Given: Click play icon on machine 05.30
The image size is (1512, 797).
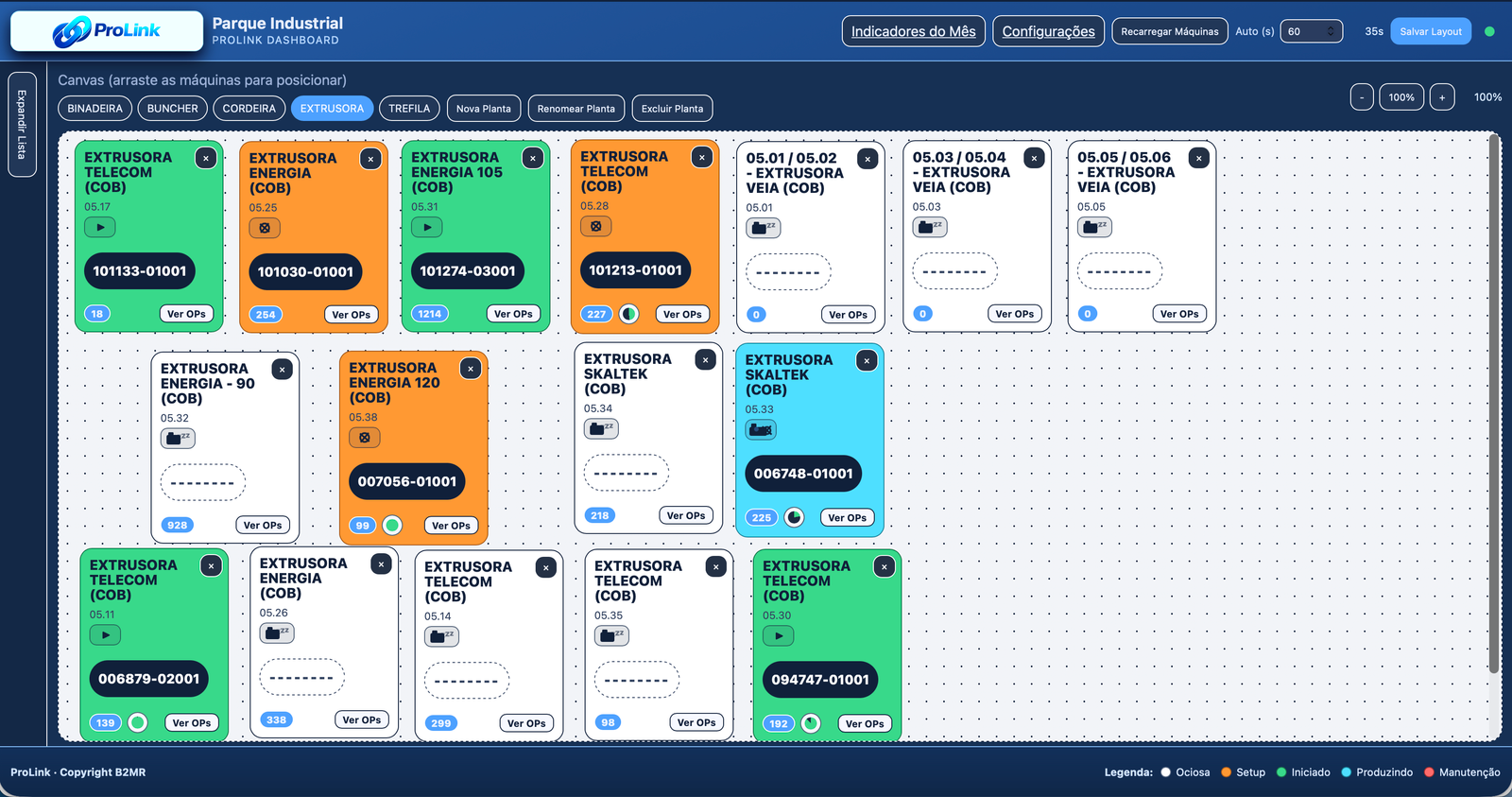Looking at the screenshot, I should pyautogui.click(x=779, y=635).
